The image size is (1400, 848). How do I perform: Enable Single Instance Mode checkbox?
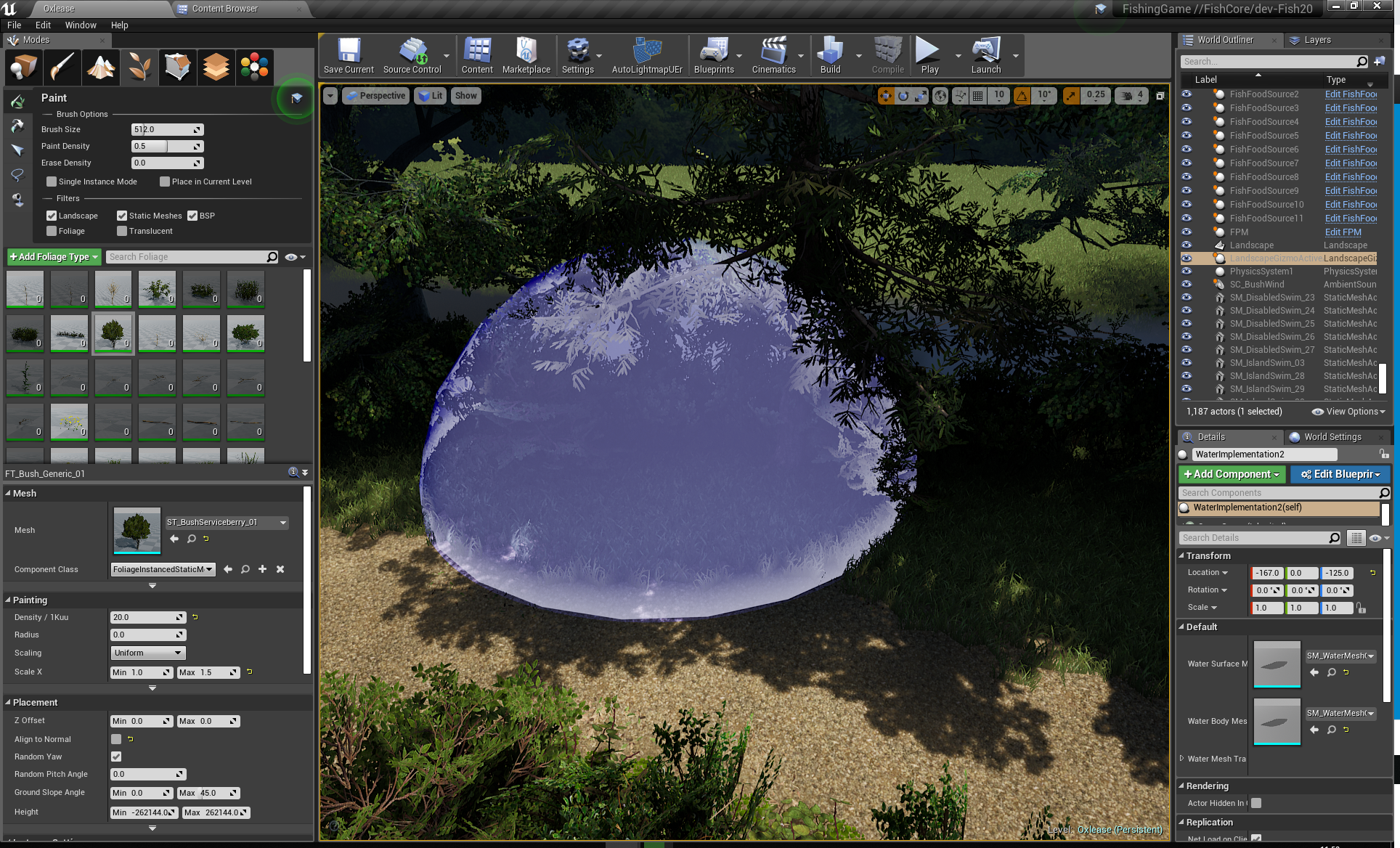(x=52, y=182)
